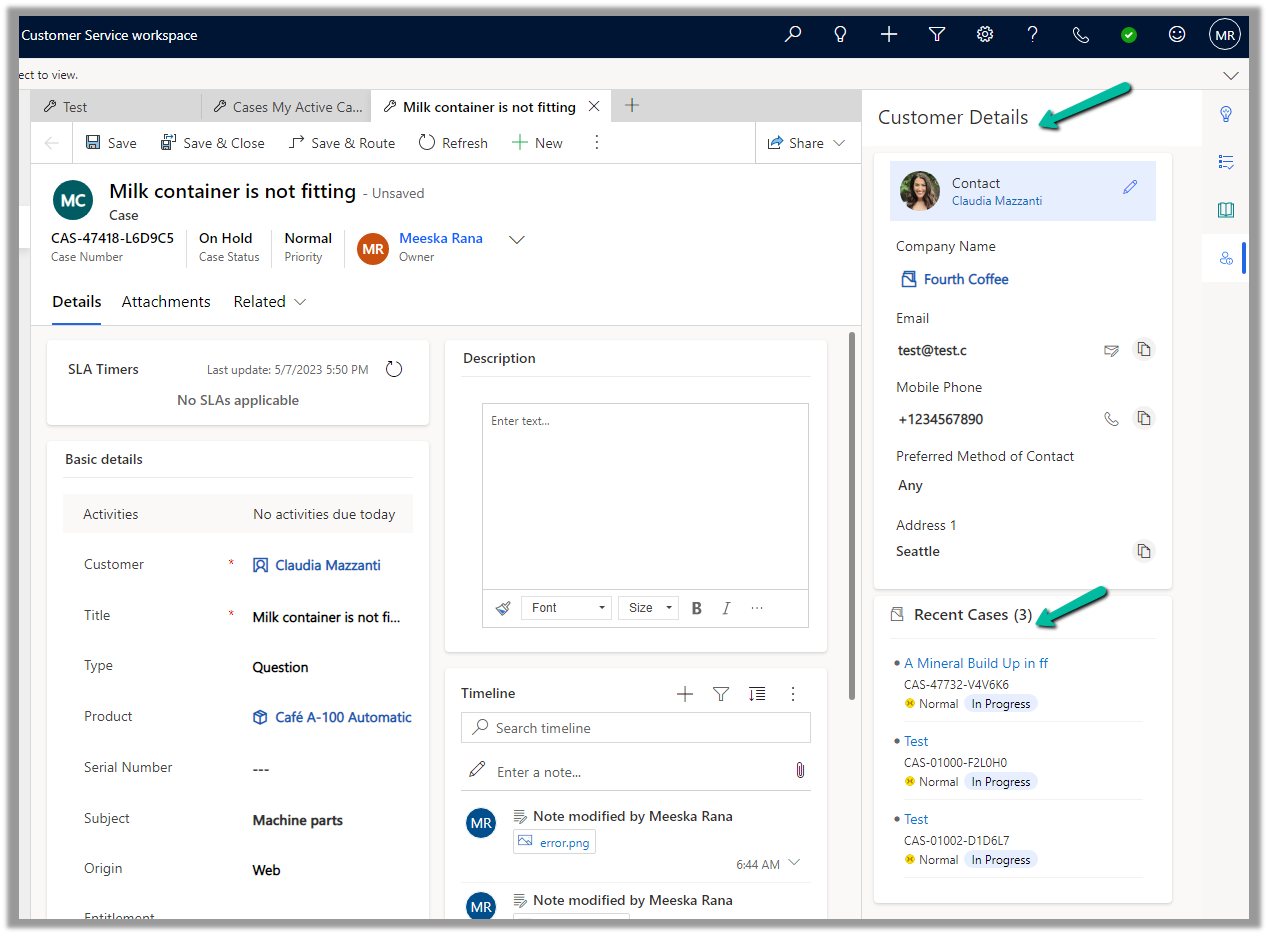Toggle bold formatting in Description editor
The width and height of the screenshot is (1268, 935).
tap(697, 608)
